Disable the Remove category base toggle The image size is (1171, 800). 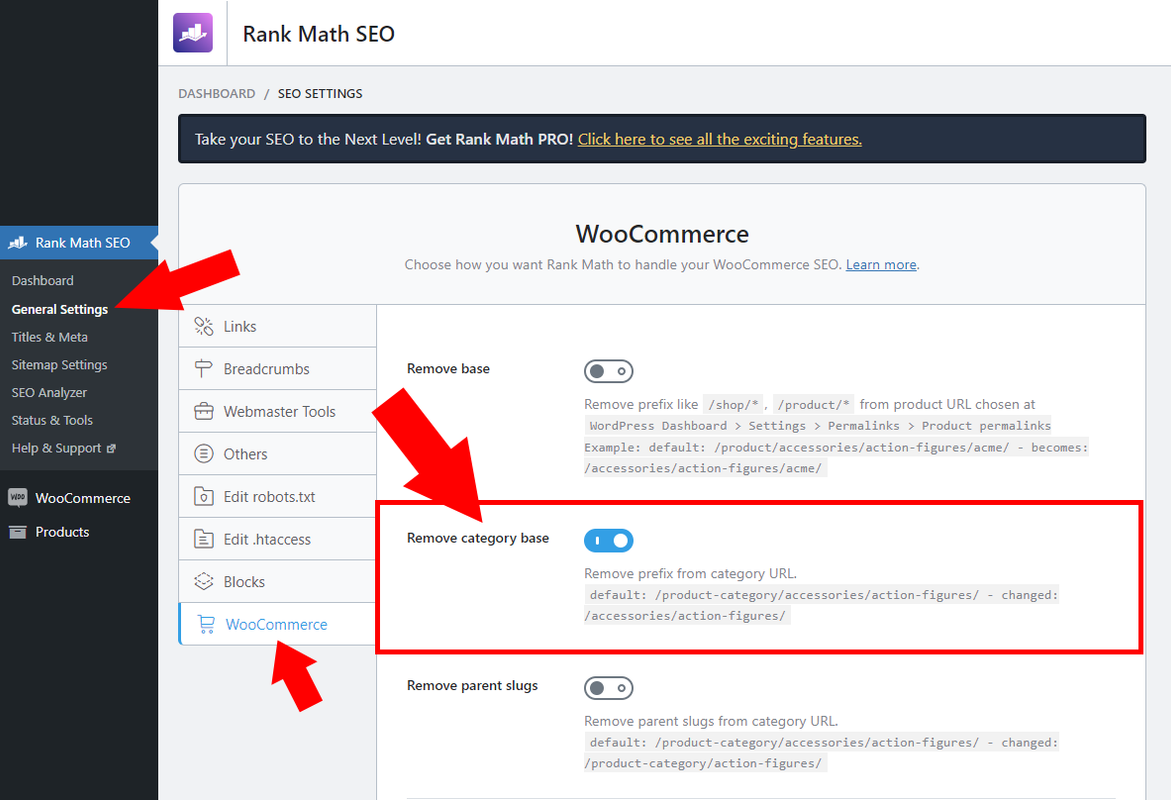click(x=609, y=541)
